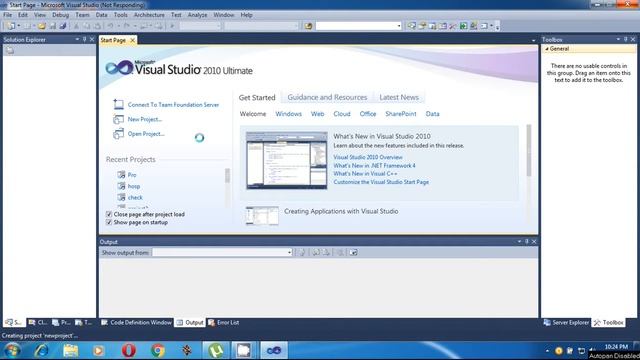The width and height of the screenshot is (640, 360).
Task: Click the Windows Start button
Action: click(12, 350)
